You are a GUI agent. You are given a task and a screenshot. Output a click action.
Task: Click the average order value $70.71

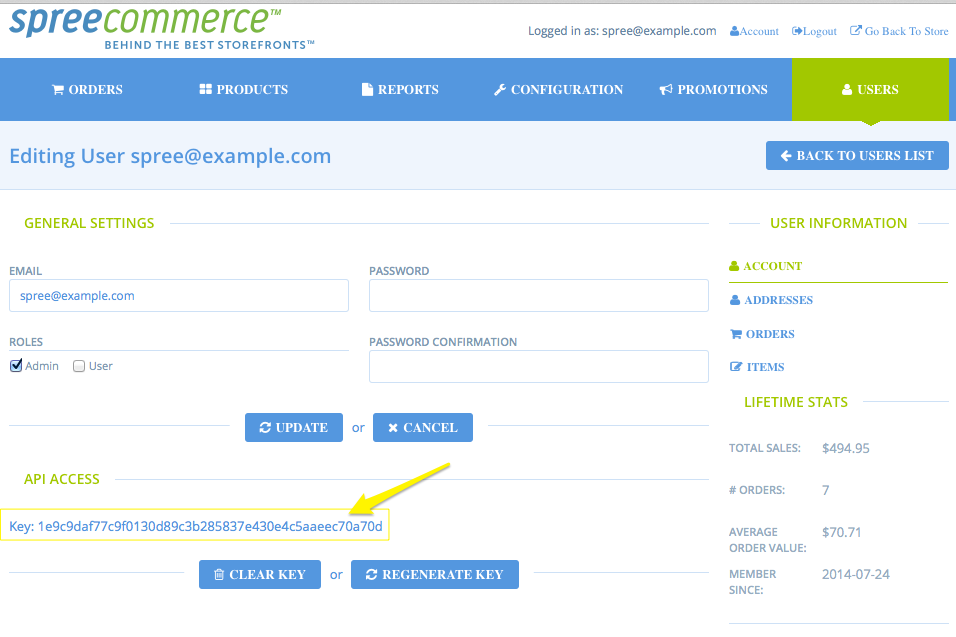pos(841,532)
